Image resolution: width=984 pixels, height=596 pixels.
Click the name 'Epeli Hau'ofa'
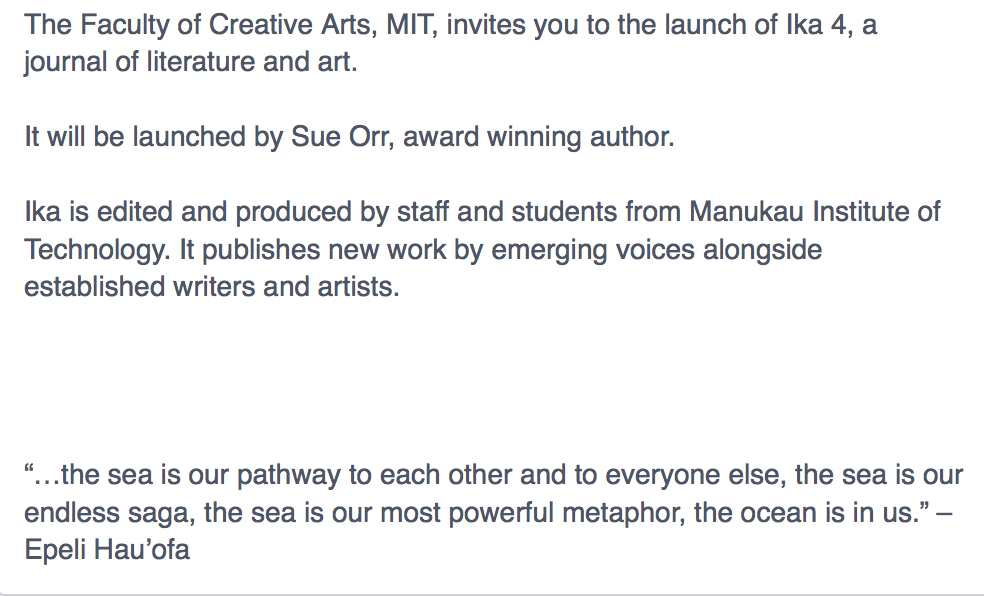[x=107, y=549]
